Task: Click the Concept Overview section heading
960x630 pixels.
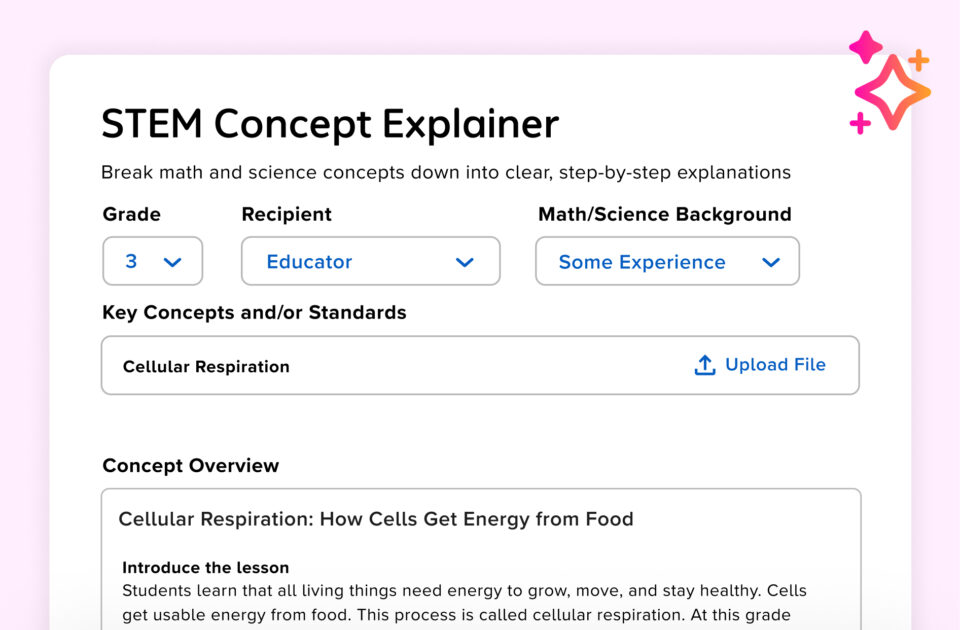Action: (x=190, y=465)
